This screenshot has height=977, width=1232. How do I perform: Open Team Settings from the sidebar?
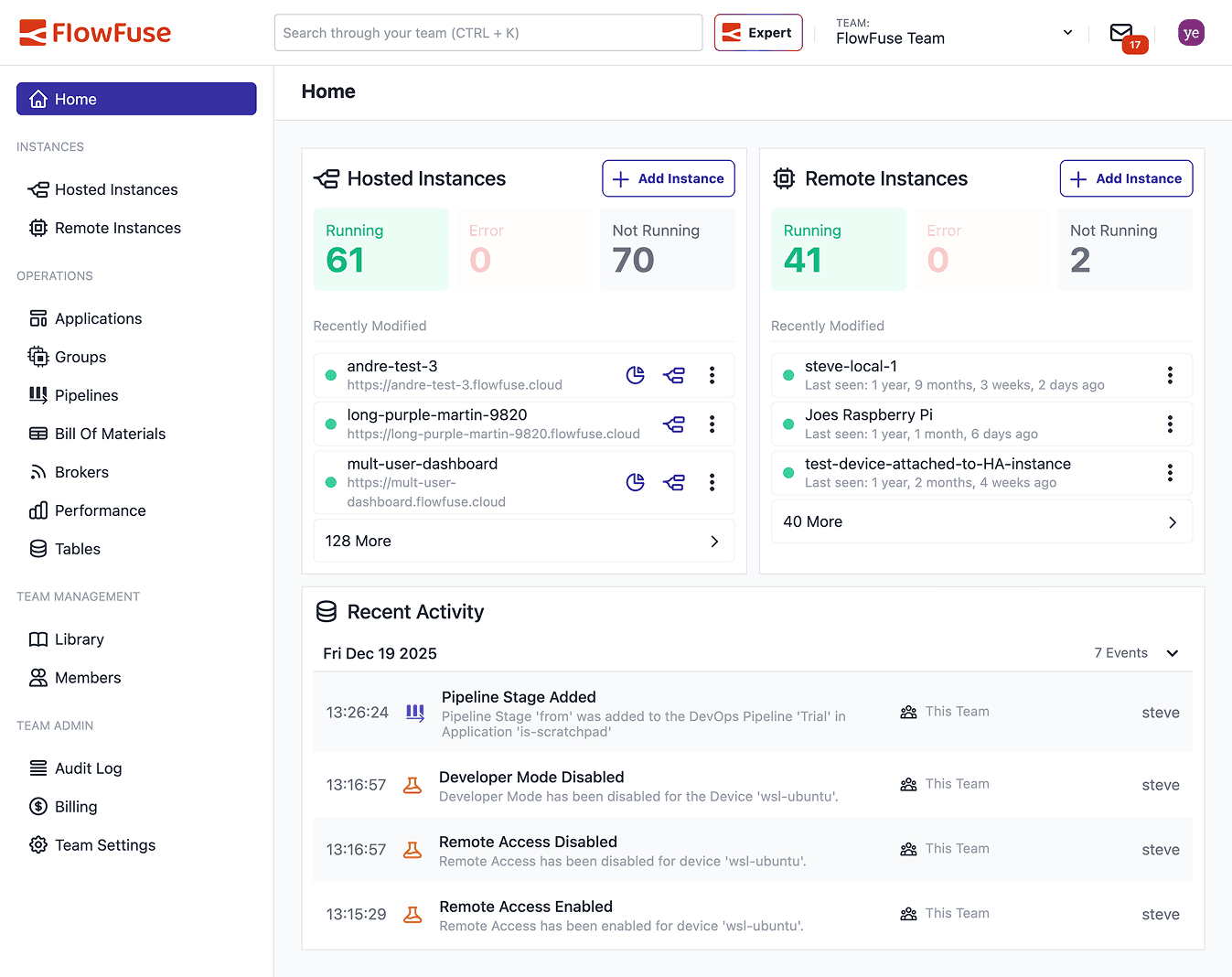104,844
